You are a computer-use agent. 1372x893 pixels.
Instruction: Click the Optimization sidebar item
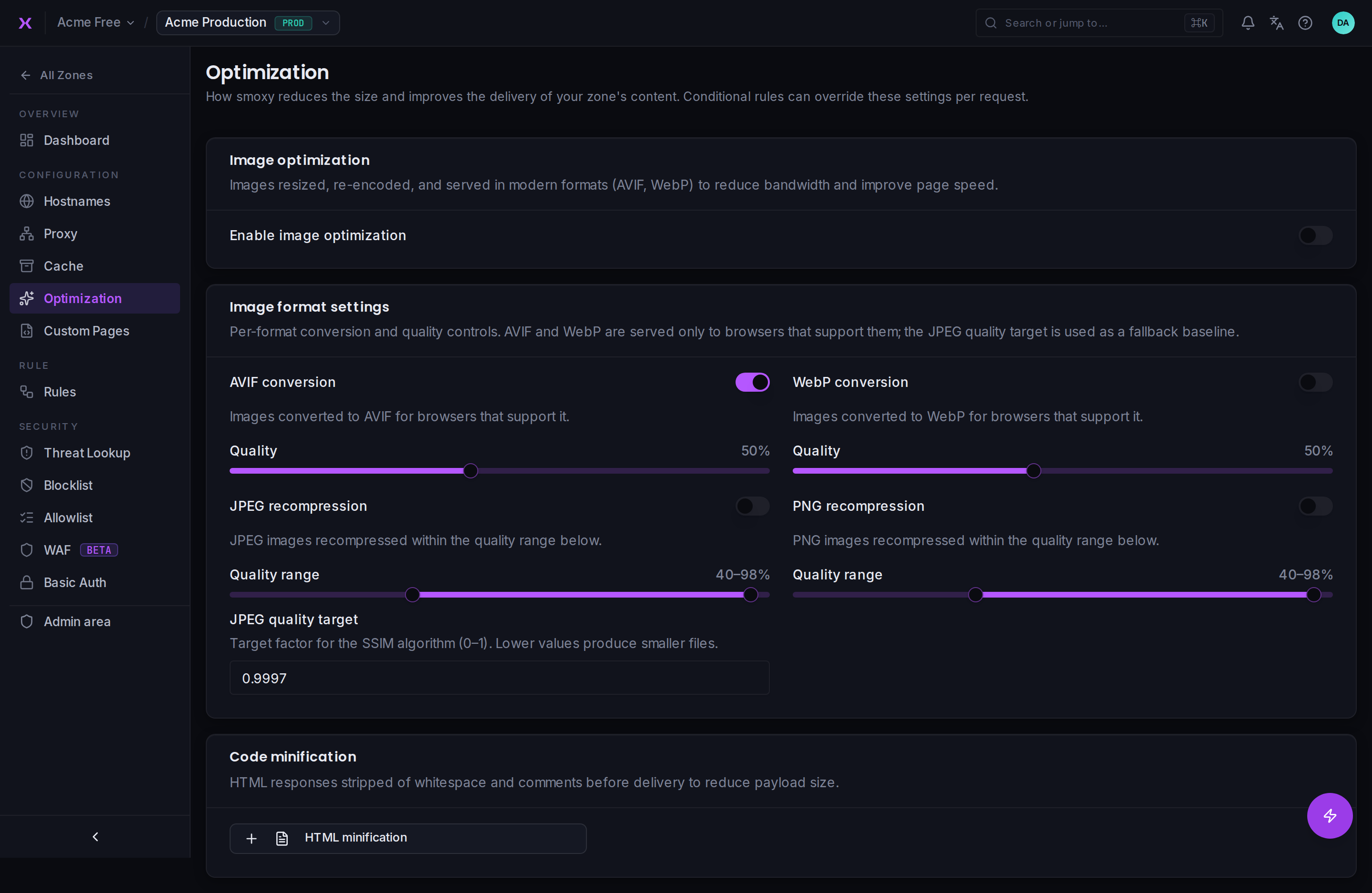tap(94, 298)
